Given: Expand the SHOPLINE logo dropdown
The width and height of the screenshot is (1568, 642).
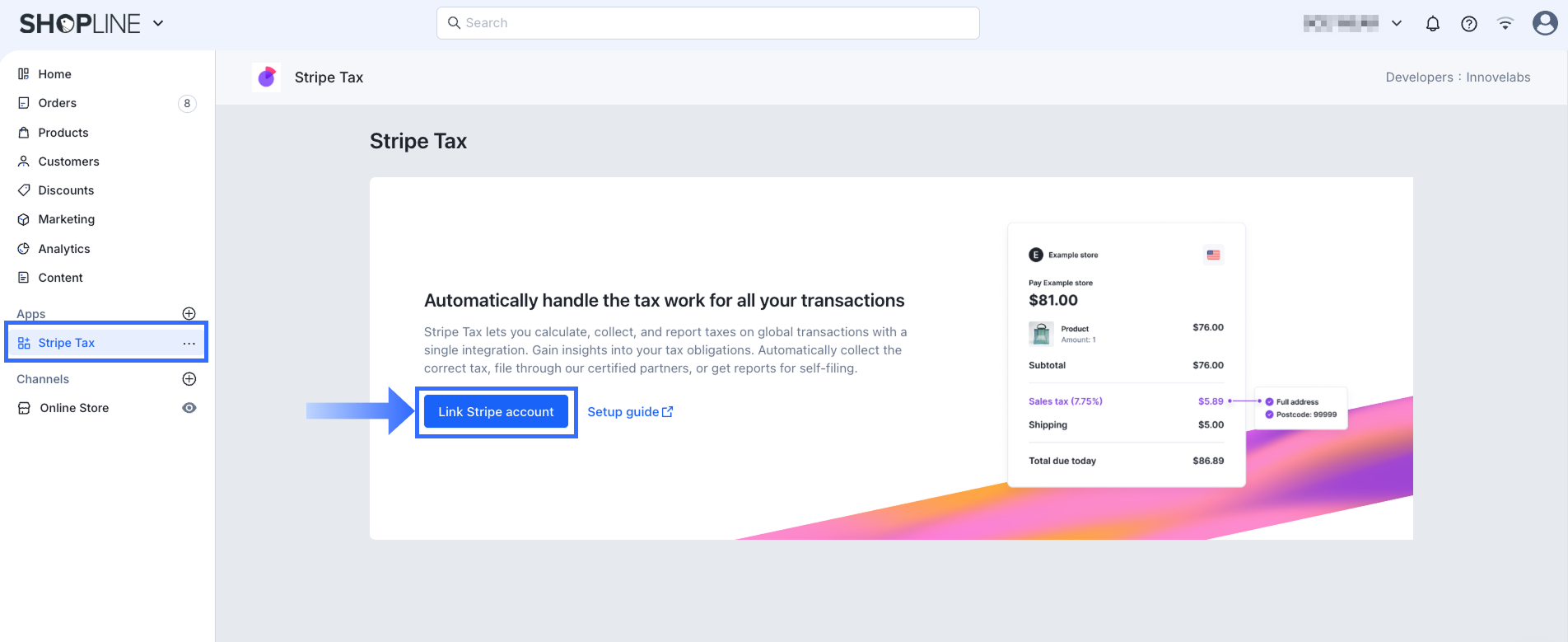Looking at the screenshot, I should [x=158, y=24].
